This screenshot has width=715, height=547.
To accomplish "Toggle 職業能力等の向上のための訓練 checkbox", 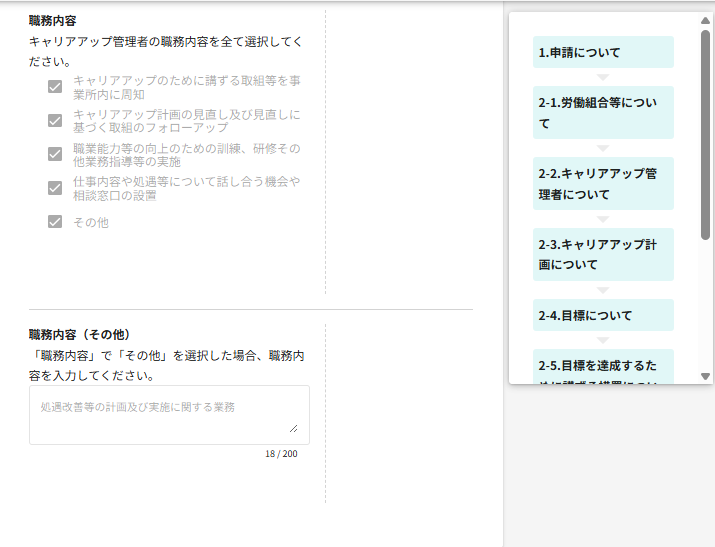I will click(55, 154).
